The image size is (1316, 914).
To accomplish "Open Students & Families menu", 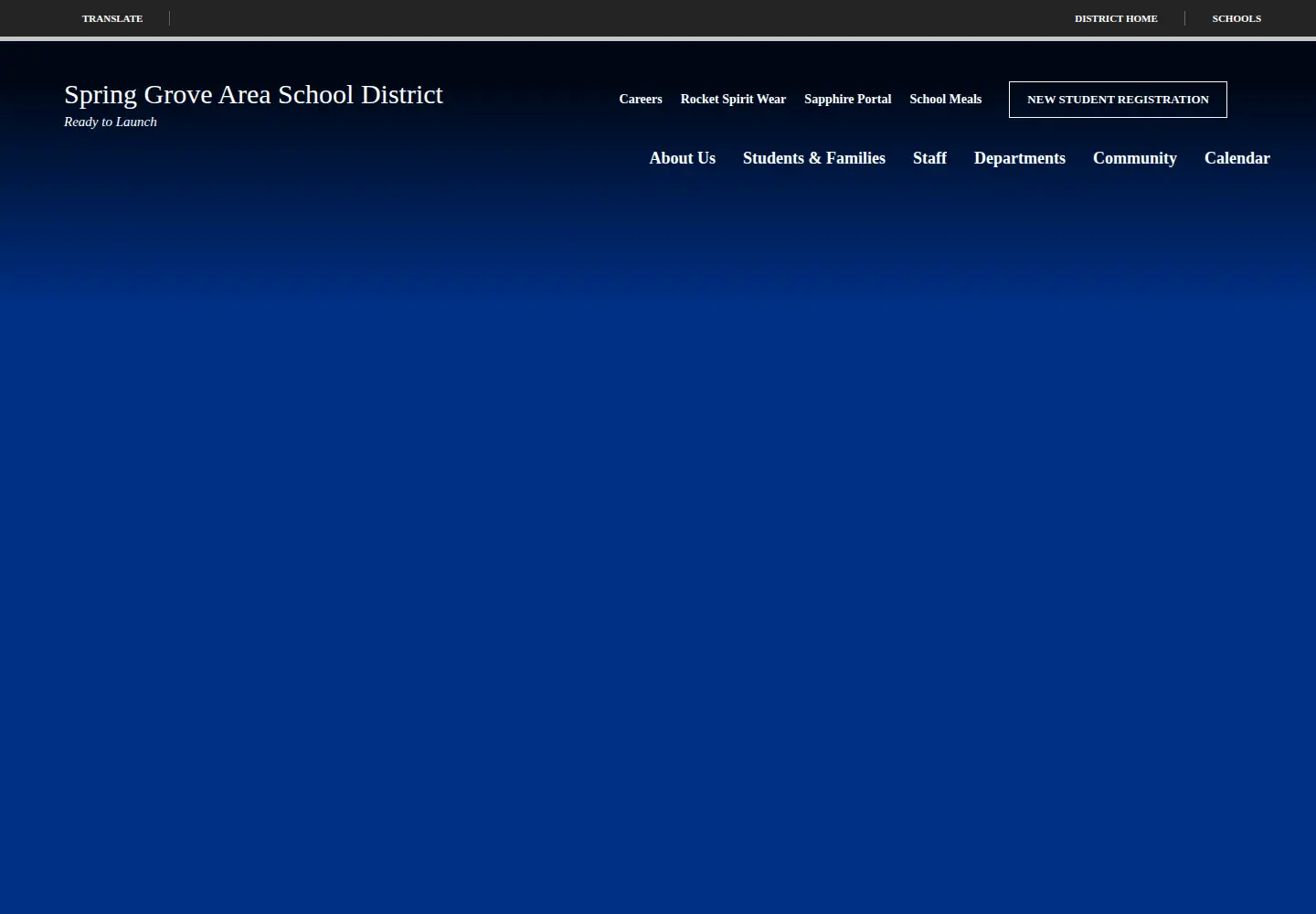I will coord(814,158).
